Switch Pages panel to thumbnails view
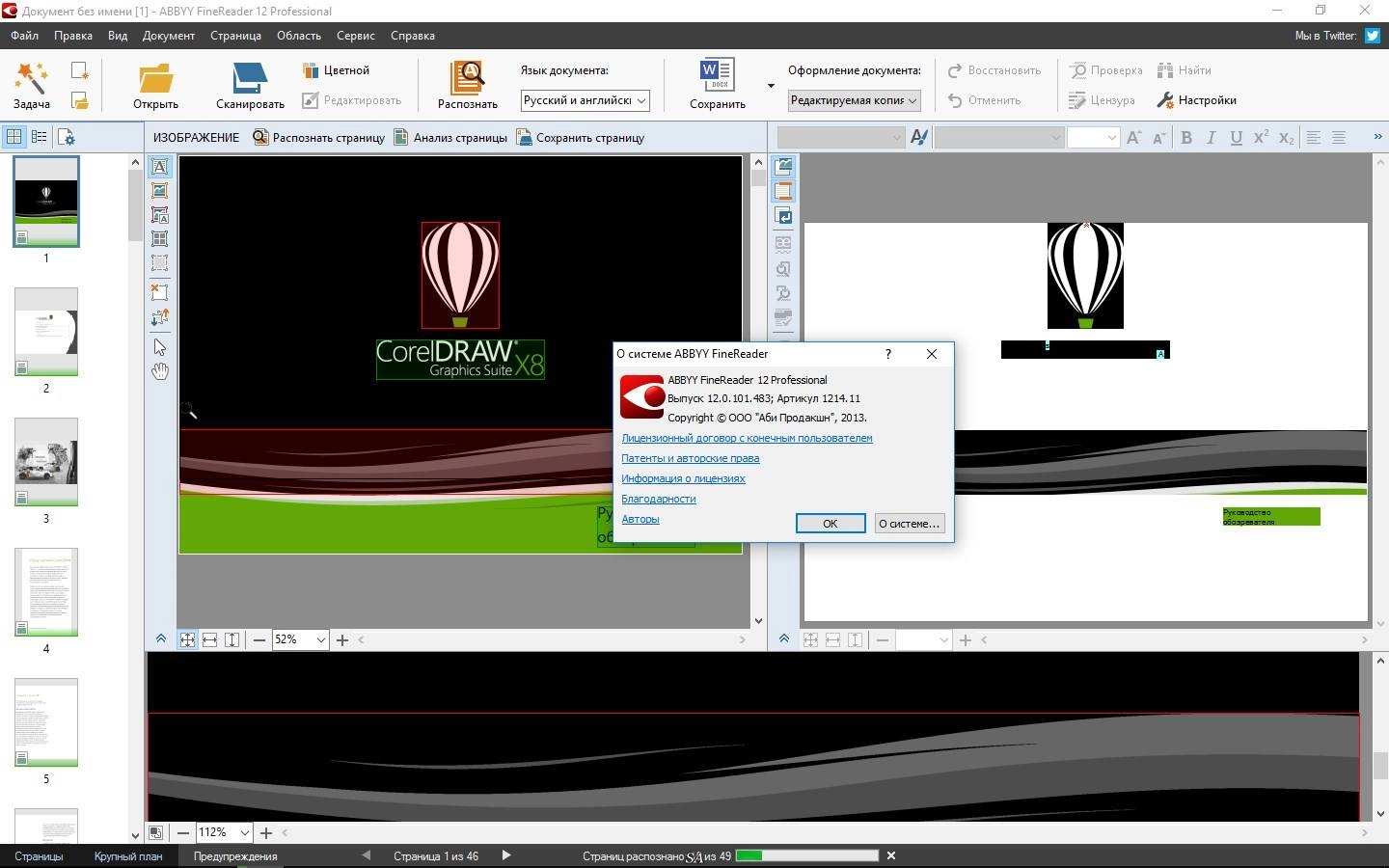The width and height of the screenshot is (1389, 868). pyautogui.click(x=14, y=137)
